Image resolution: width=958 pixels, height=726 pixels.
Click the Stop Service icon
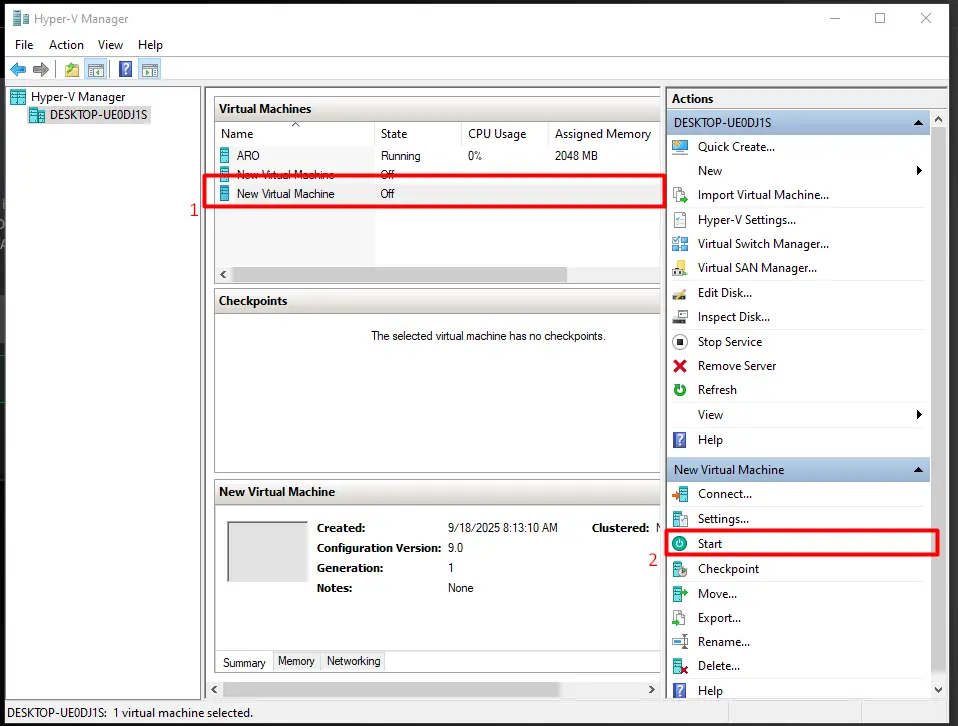680,342
